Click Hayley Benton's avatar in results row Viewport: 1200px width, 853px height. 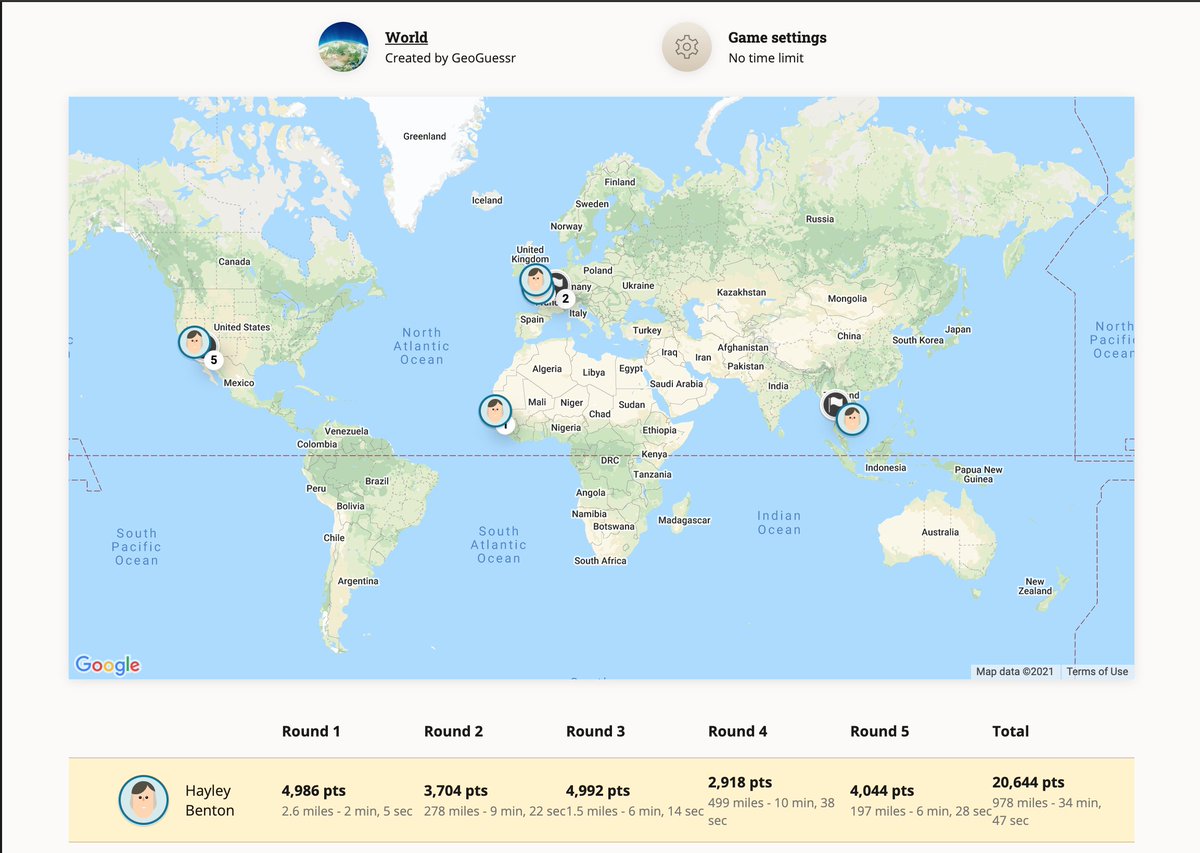pos(143,800)
